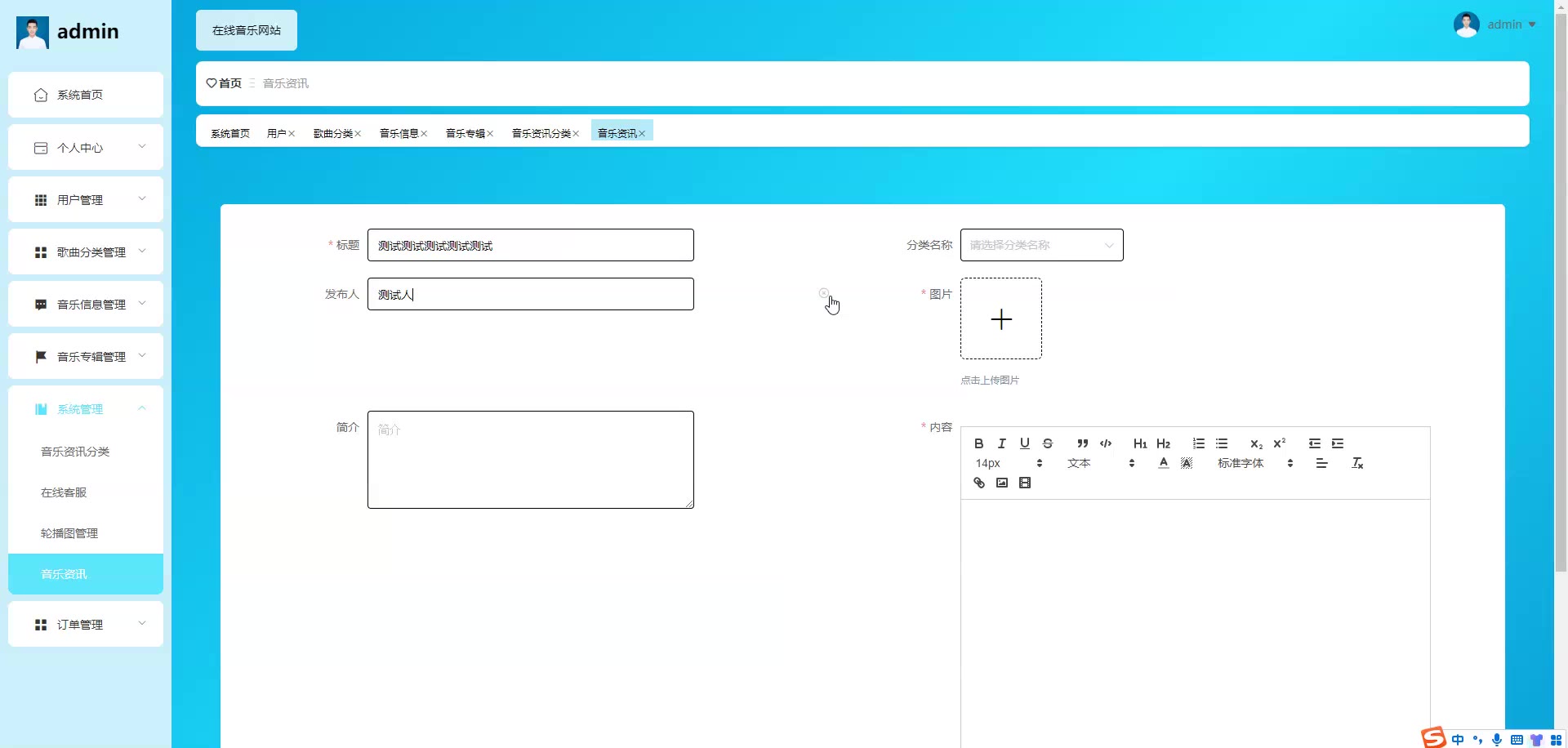This screenshot has width=1568, height=748.
Task: Apply Heading 1 style
Action: [1140, 443]
